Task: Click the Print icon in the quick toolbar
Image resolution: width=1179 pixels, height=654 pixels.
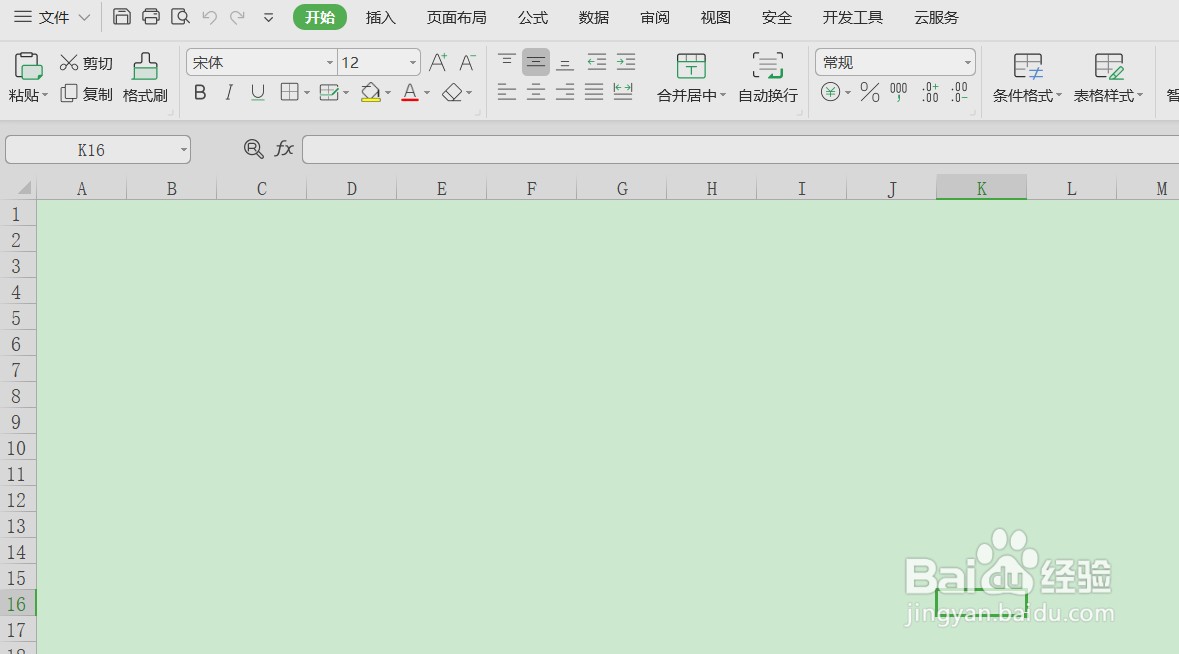Action: (150, 17)
